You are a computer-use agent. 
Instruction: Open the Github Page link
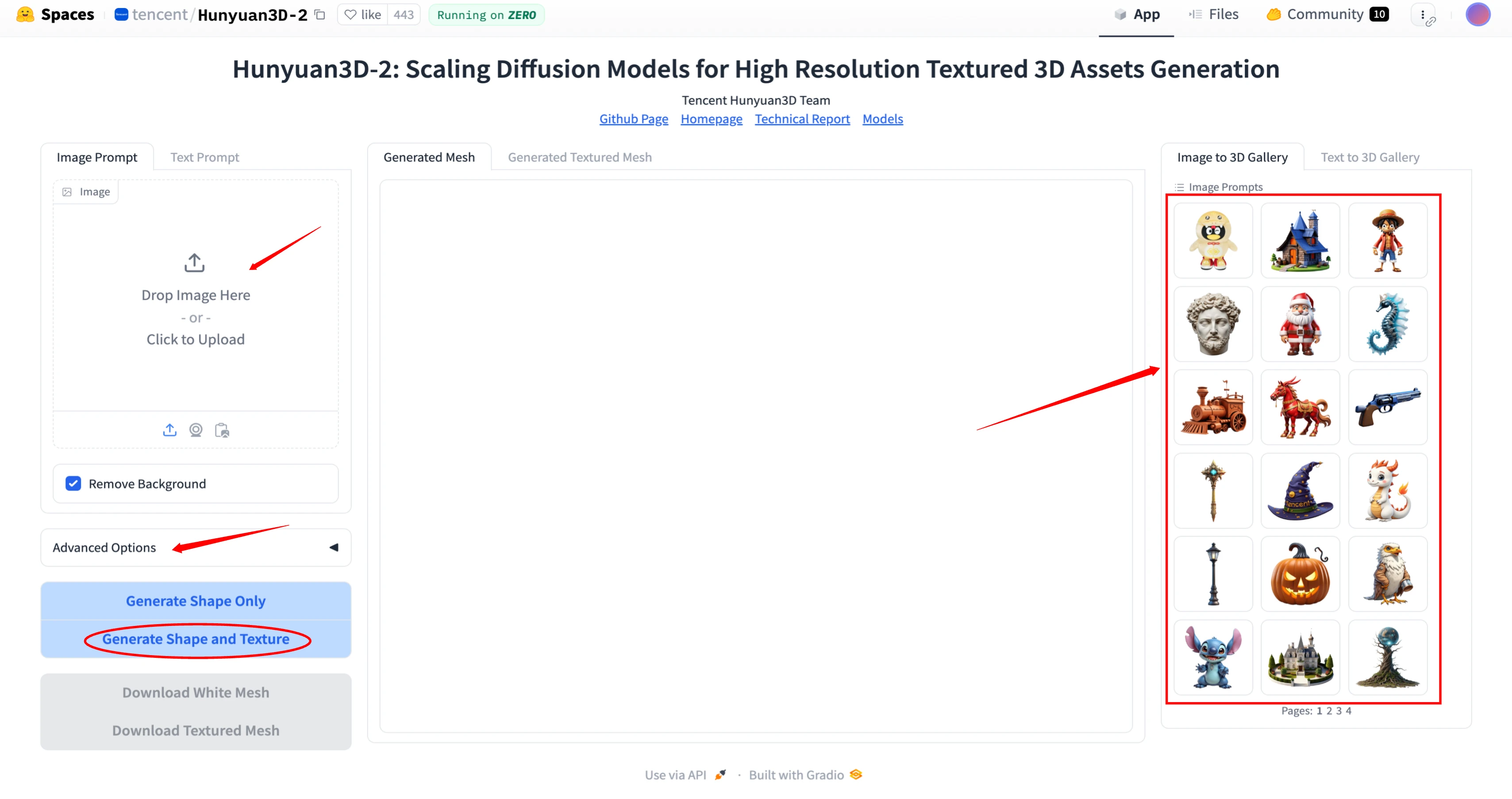tap(634, 118)
